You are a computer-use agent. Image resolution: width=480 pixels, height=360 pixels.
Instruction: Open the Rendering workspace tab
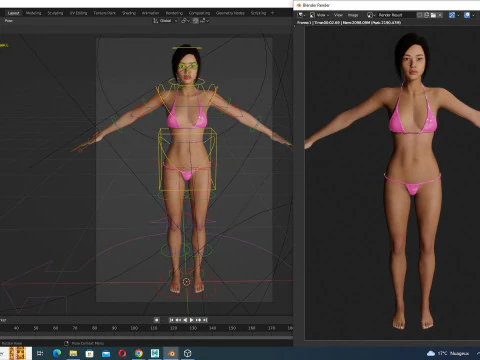coord(174,13)
